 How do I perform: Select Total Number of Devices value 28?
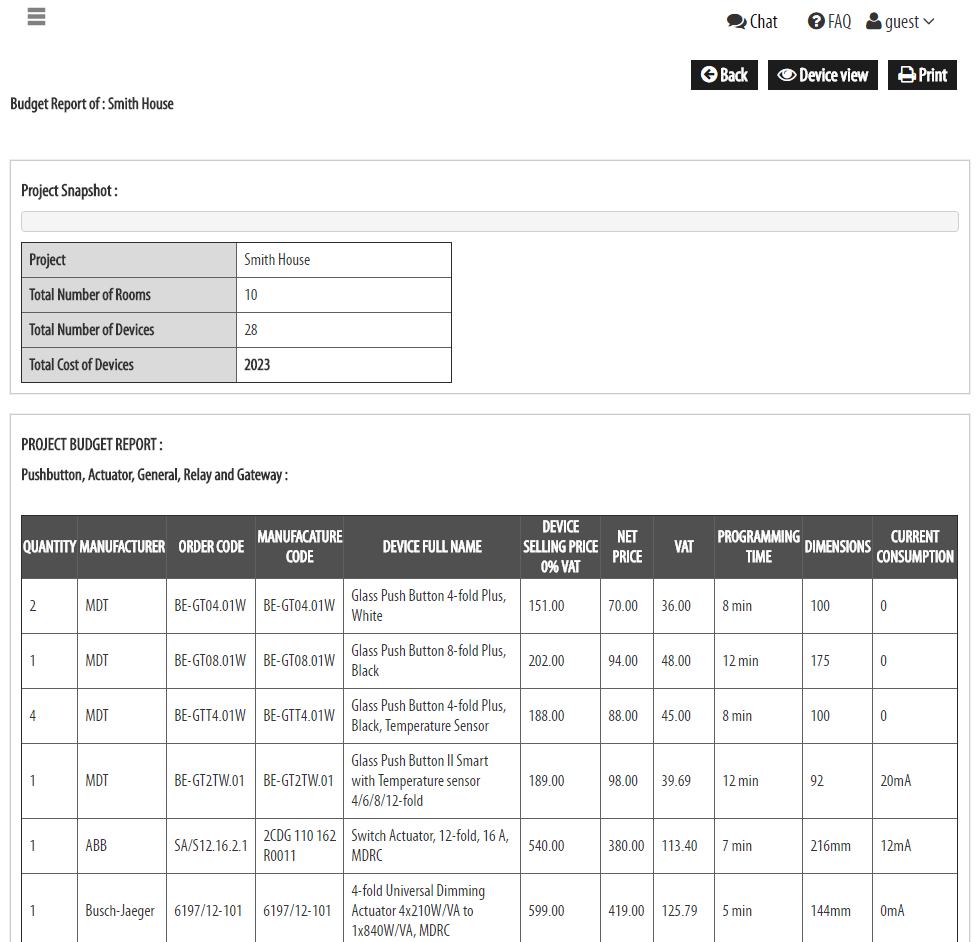pyautogui.click(x=344, y=330)
